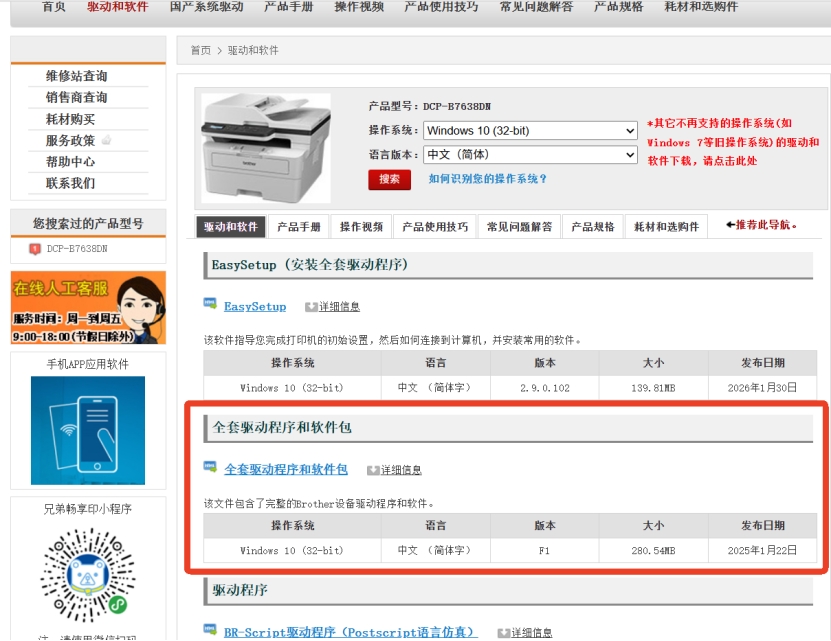Open the 操作系统 dropdown showing Windows 10 (32-bit)
This screenshot has height=641, width=831.
pyautogui.click(x=530, y=131)
